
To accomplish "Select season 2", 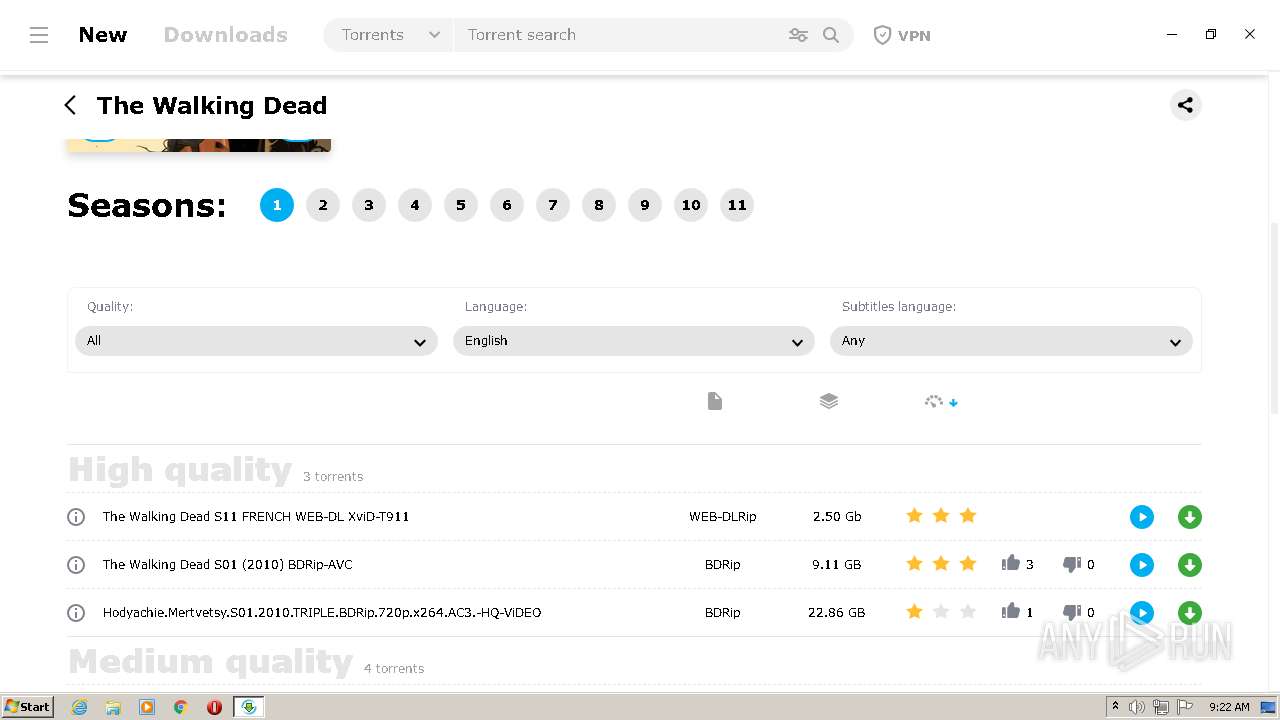I will click(323, 205).
